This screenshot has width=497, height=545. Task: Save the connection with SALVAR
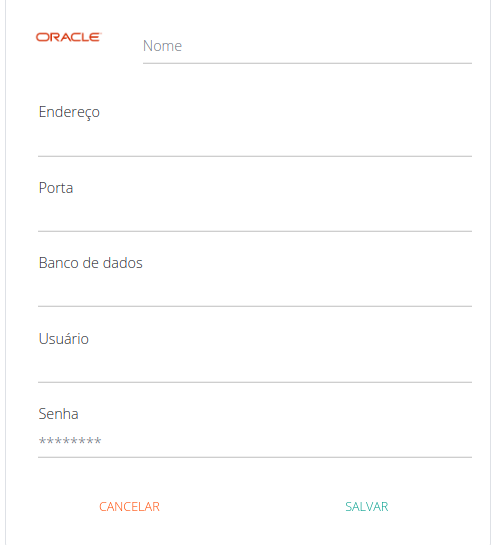367,507
